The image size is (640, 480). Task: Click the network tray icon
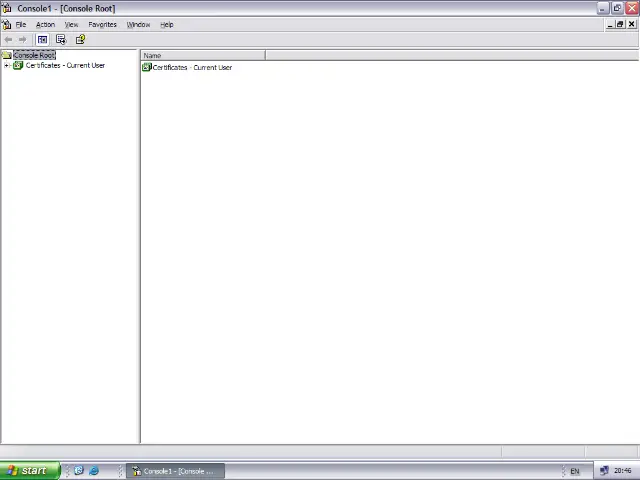point(604,471)
